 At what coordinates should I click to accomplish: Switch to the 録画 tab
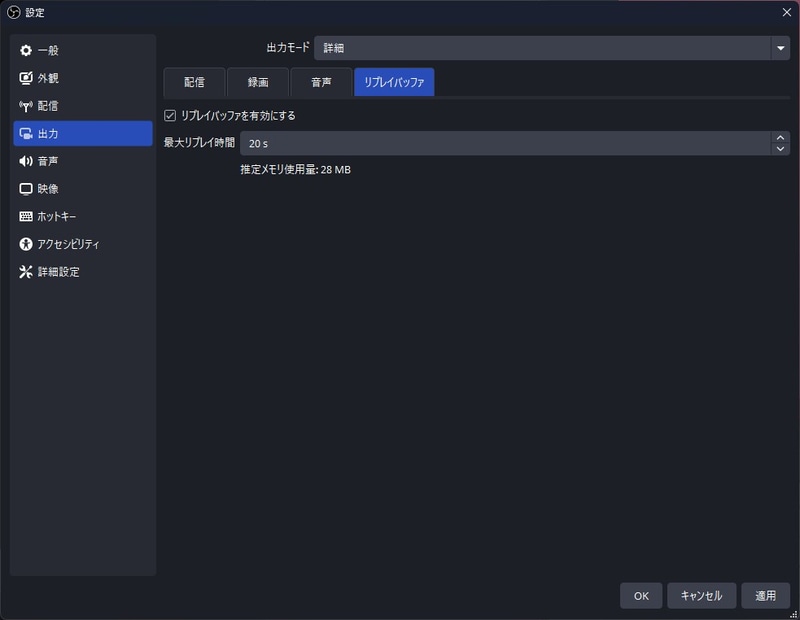257,82
